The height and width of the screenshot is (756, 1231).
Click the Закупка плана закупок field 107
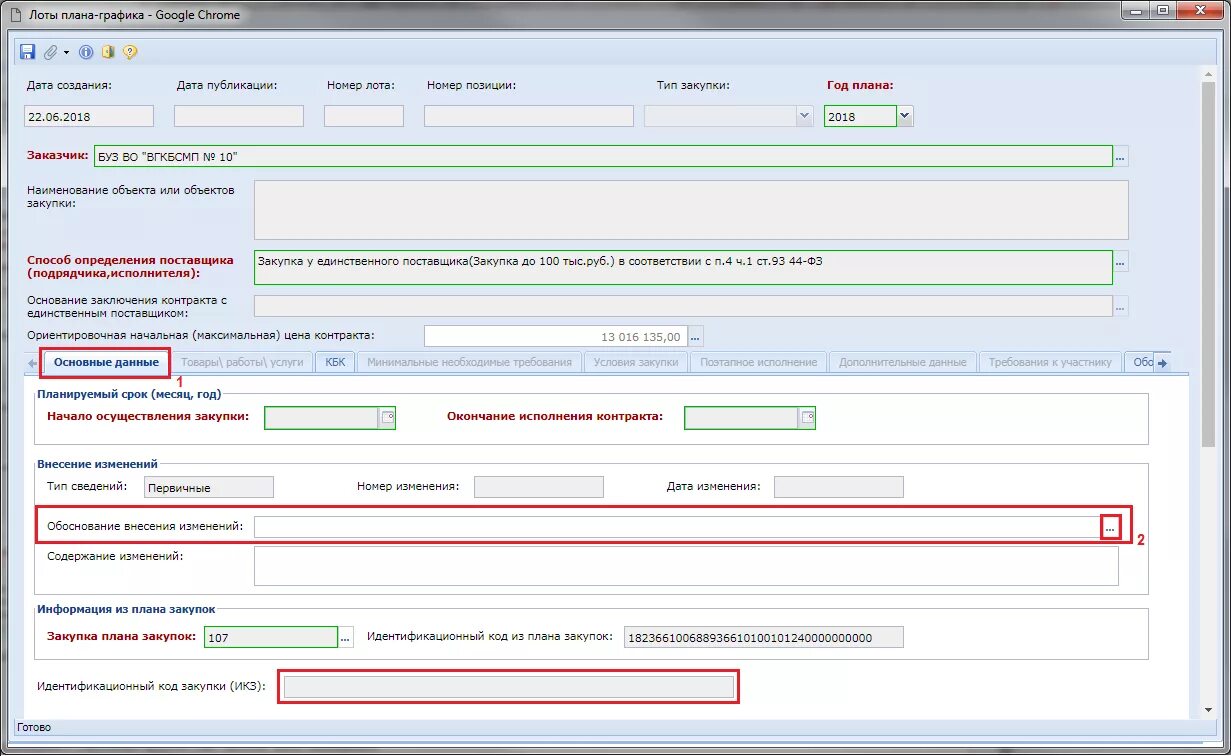click(x=271, y=637)
